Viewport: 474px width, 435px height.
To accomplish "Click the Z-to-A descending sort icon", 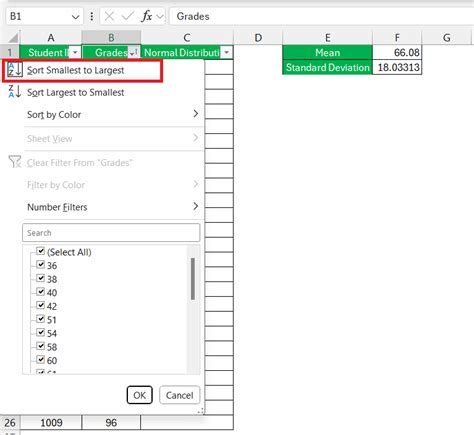I will click(15, 91).
